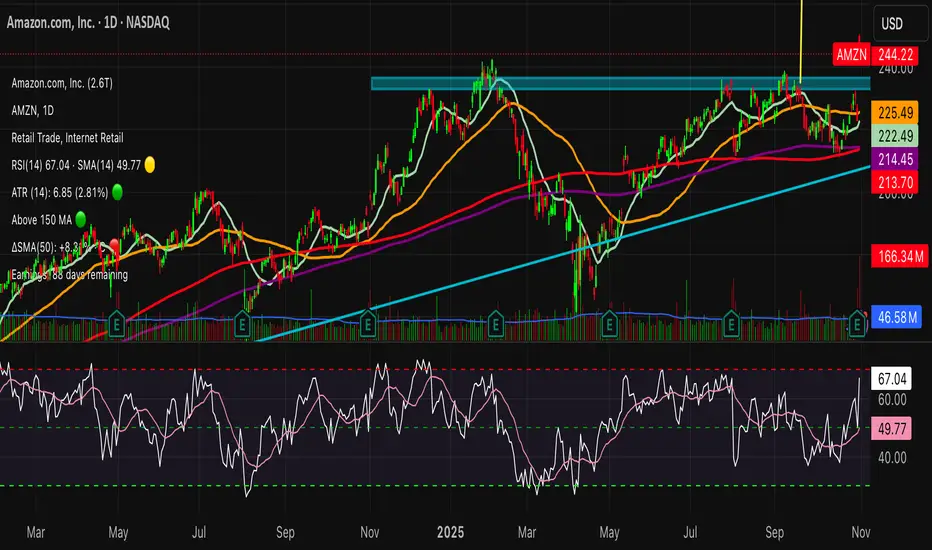Select the 244.22 last price label
The width and height of the screenshot is (932, 550).
895,55
